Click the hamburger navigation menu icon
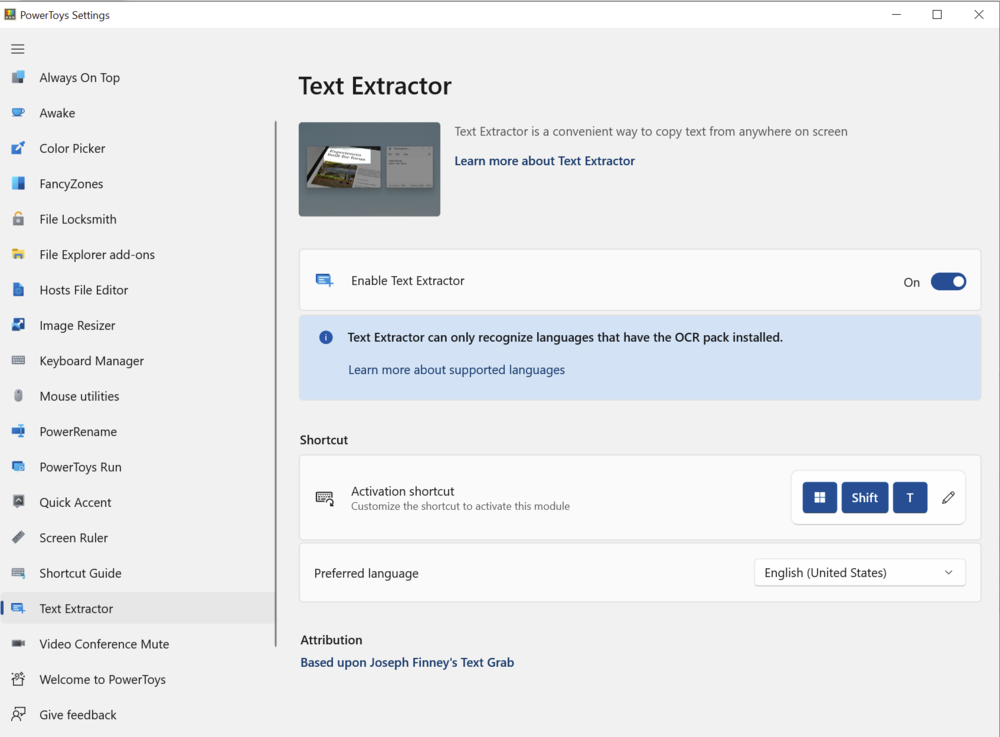 click(x=18, y=49)
